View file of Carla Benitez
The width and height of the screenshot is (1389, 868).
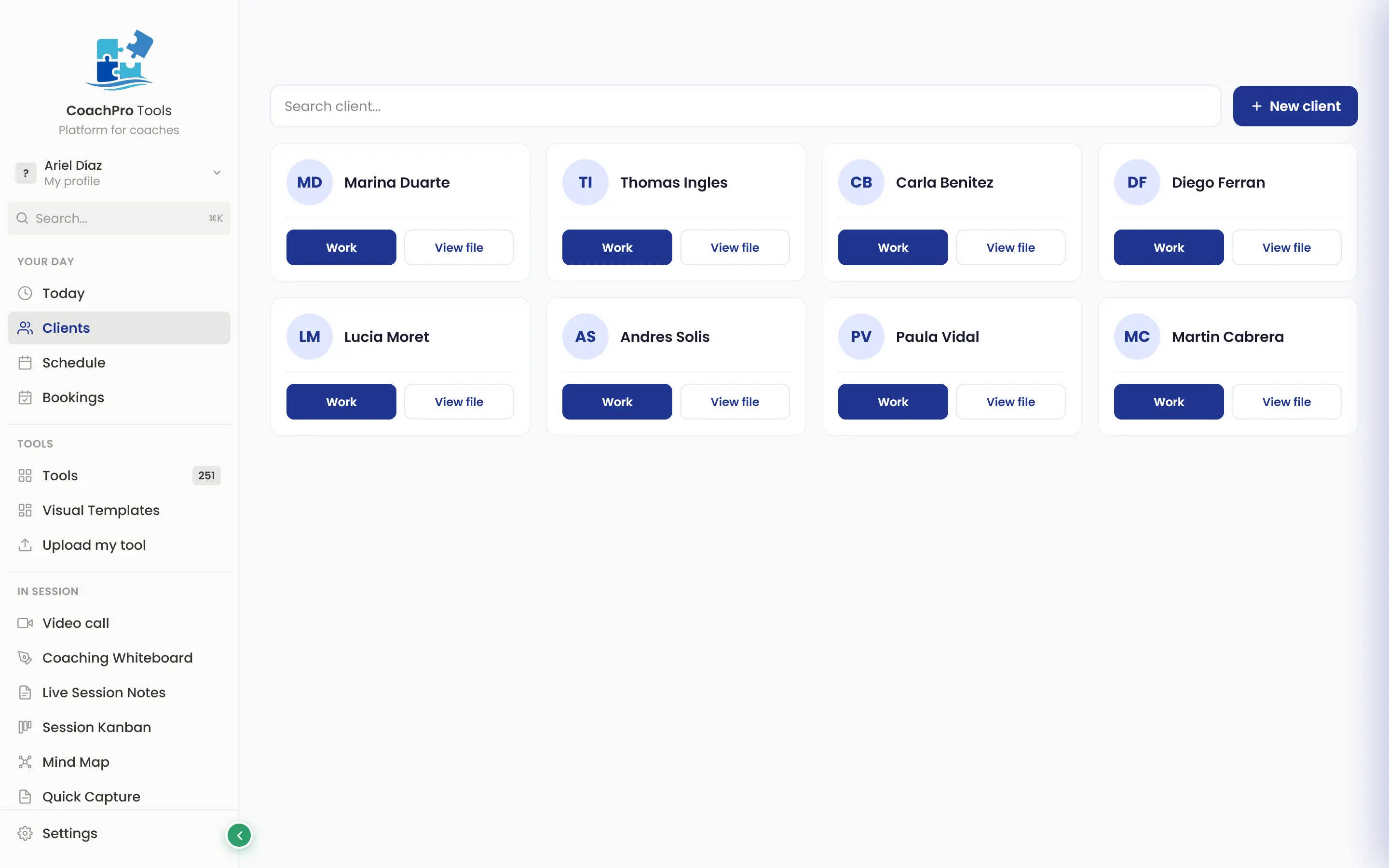pos(1010,247)
